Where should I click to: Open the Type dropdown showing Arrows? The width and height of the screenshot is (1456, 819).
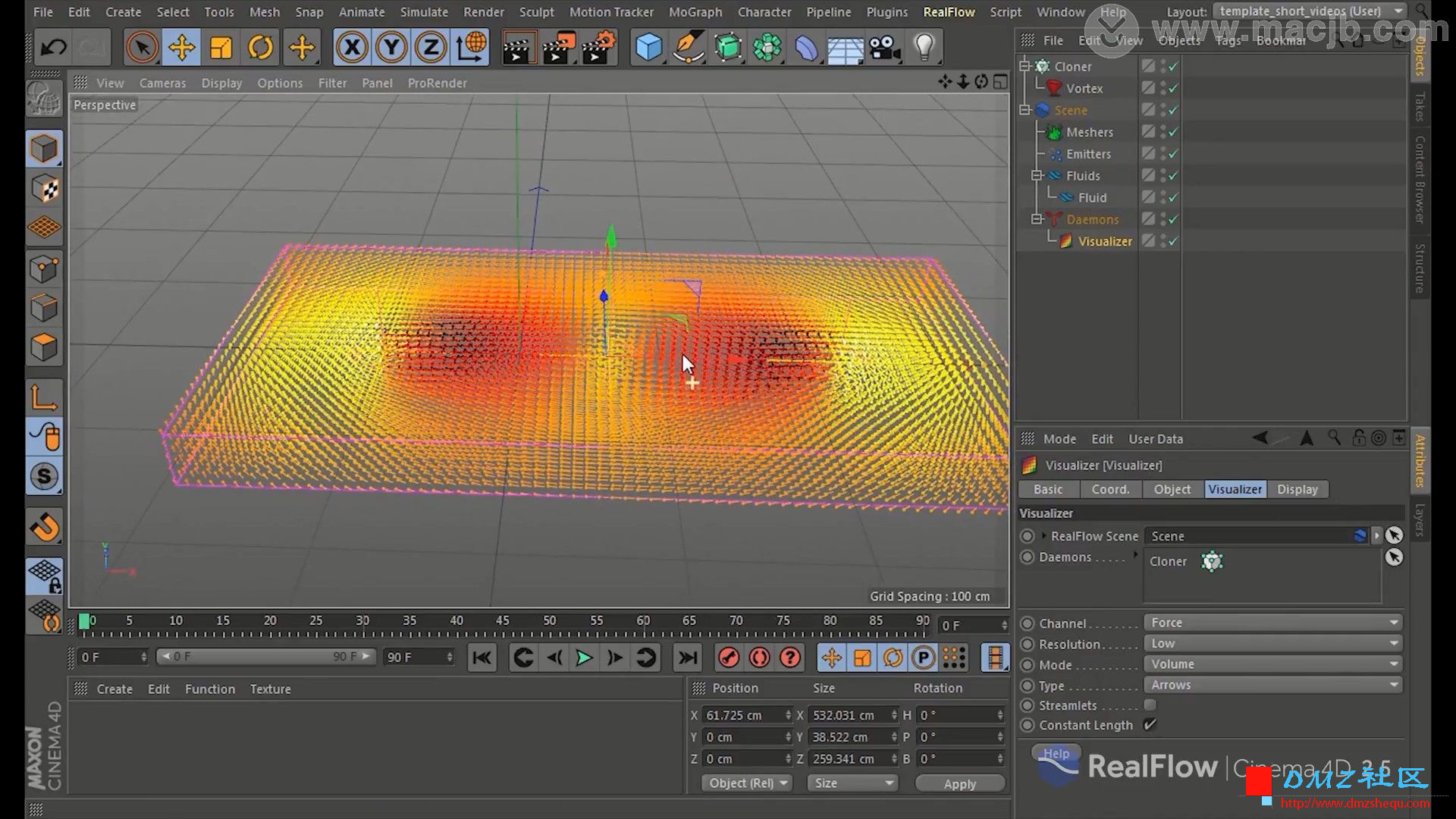(x=1273, y=685)
